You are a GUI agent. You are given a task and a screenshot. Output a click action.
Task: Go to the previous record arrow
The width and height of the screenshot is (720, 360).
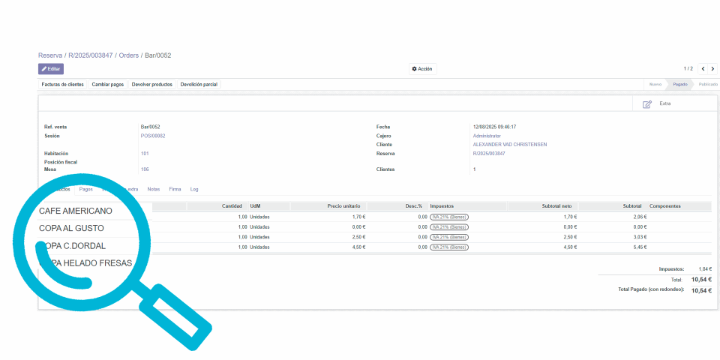[x=703, y=69]
